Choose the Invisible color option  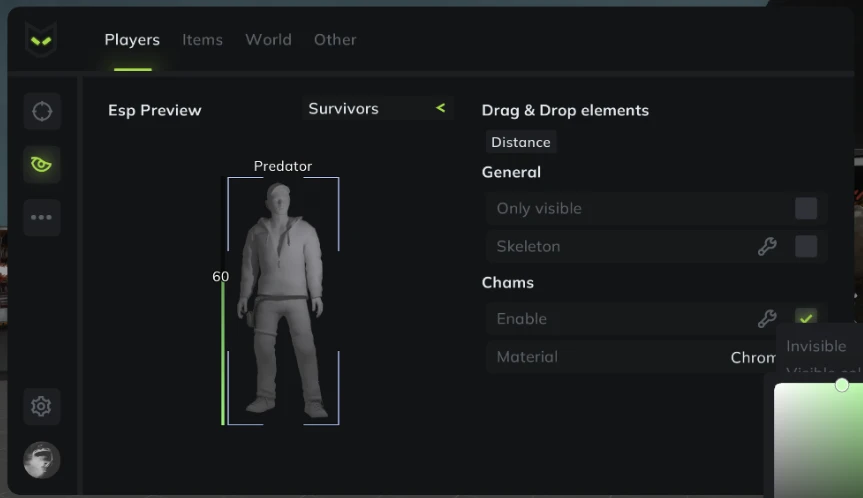[x=816, y=346]
